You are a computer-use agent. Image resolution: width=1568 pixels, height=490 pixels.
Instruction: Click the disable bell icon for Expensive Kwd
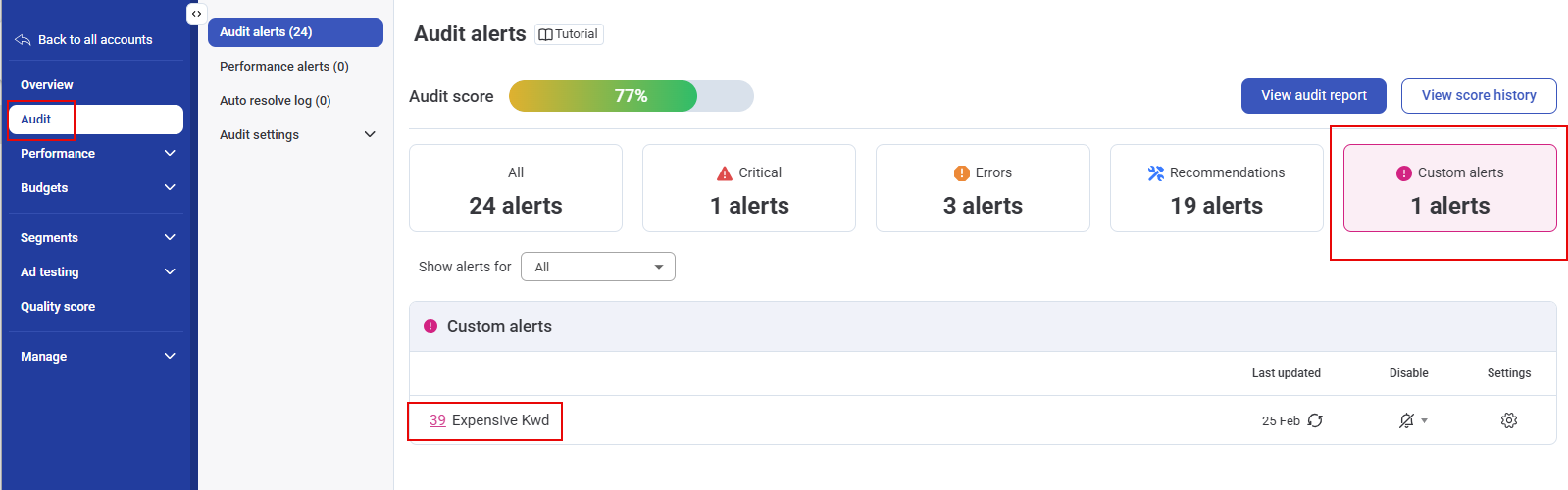[1406, 420]
